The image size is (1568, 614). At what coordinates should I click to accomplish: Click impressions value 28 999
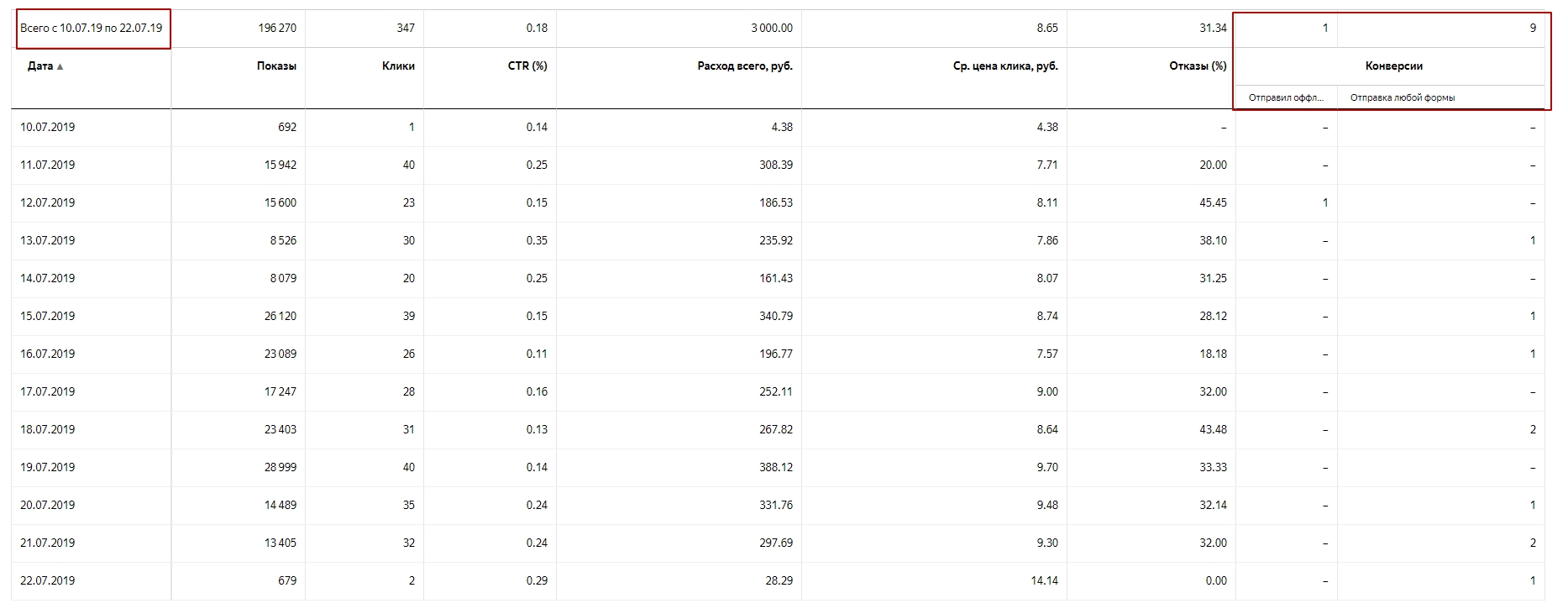(x=281, y=467)
